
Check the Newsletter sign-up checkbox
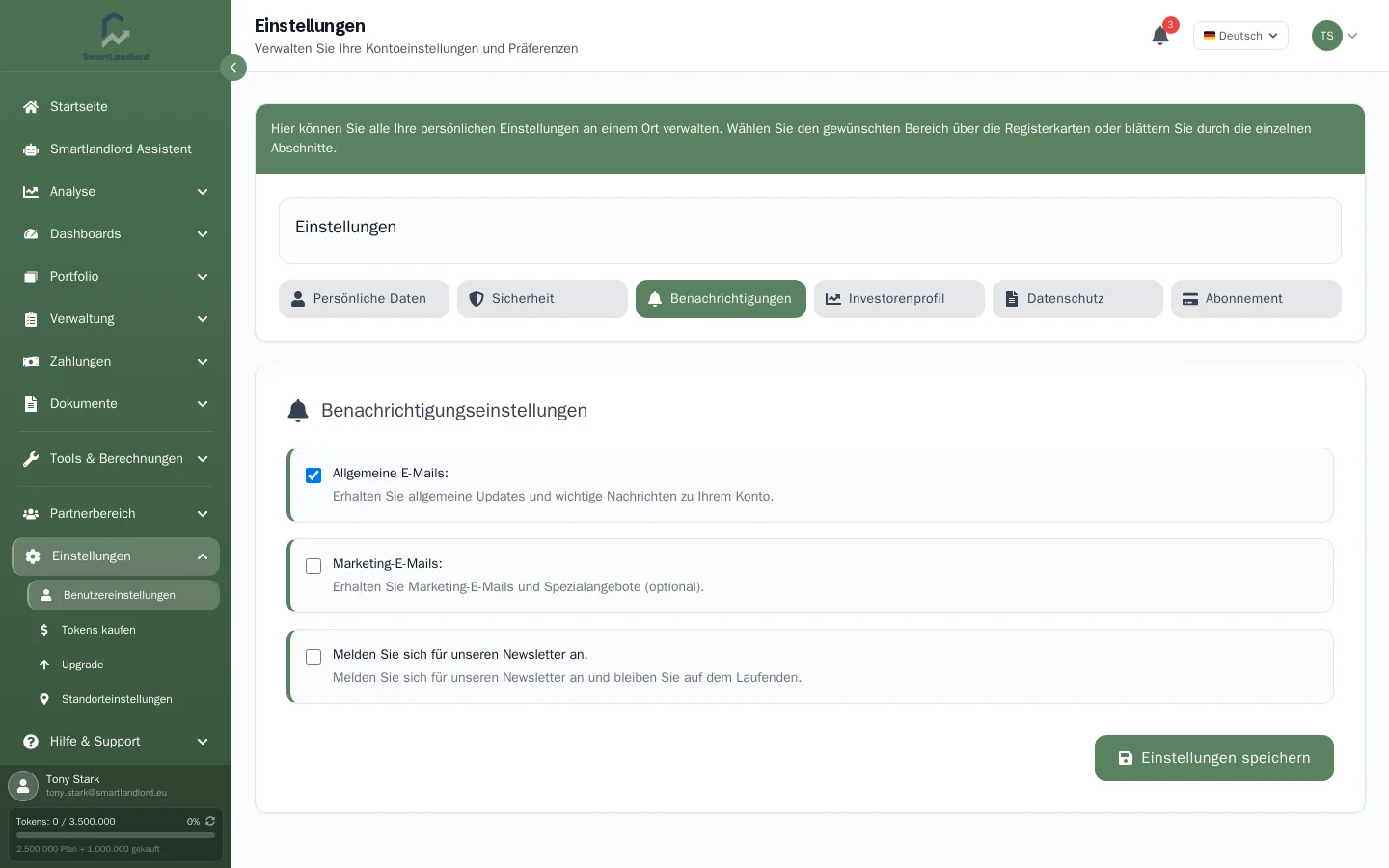click(313, 657)
